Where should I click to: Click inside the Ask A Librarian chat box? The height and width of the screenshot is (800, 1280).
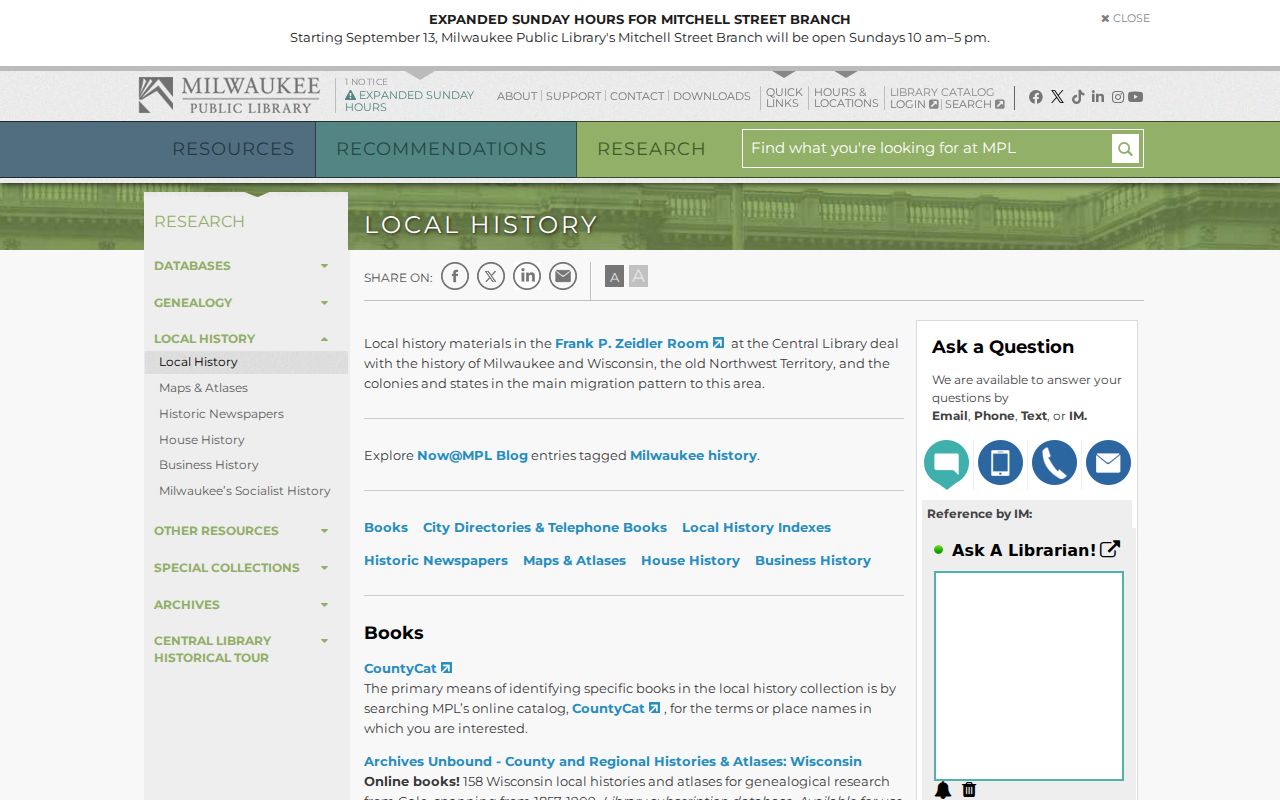1029,676
